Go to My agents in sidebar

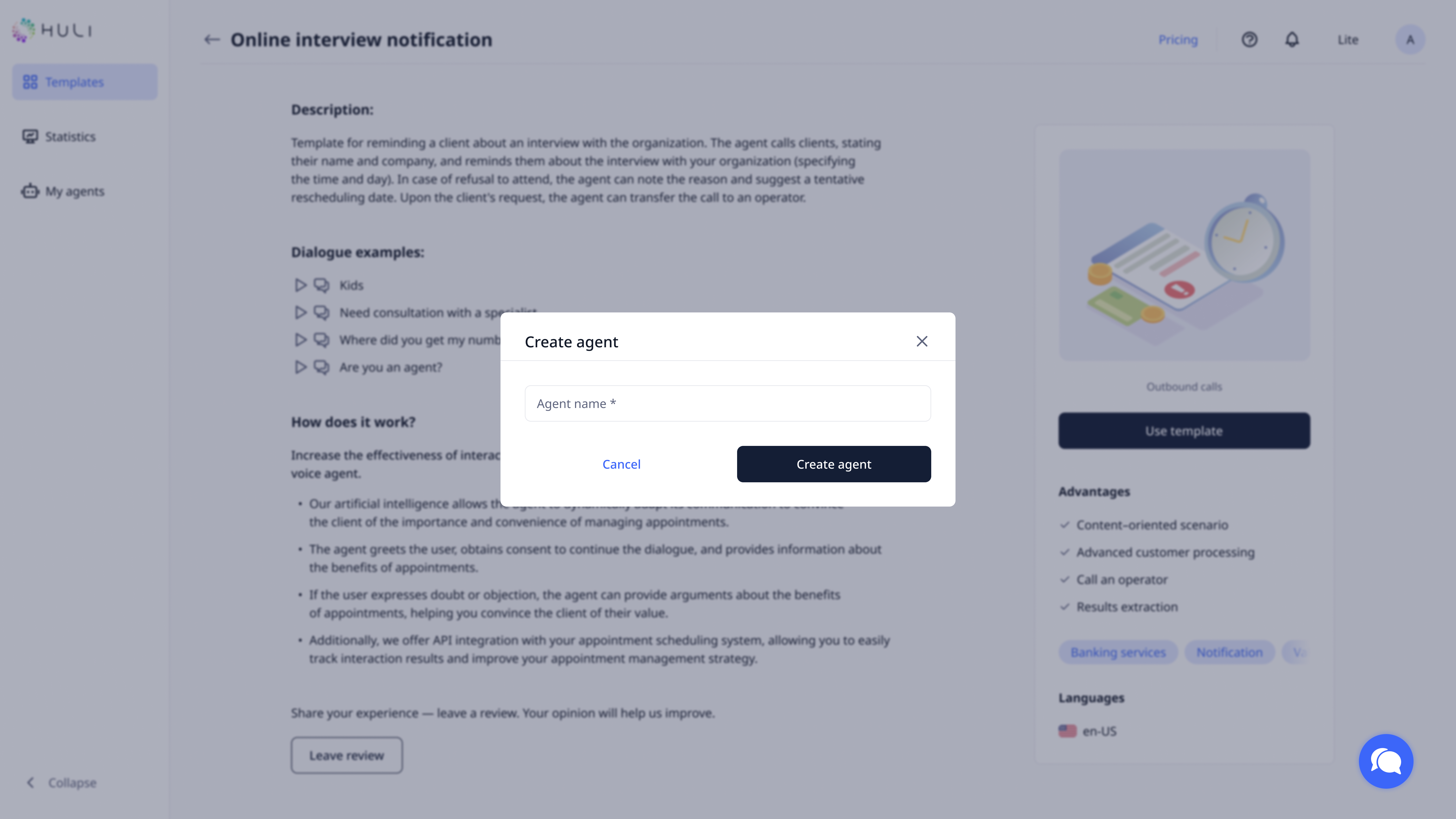75,192
